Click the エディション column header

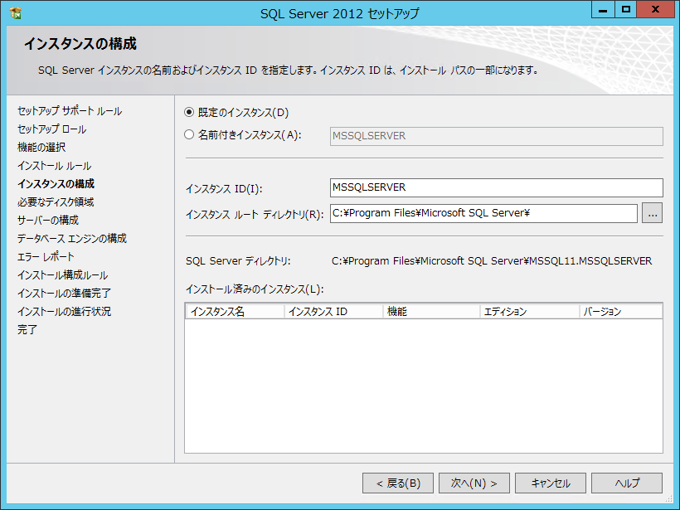coord(530,312)
